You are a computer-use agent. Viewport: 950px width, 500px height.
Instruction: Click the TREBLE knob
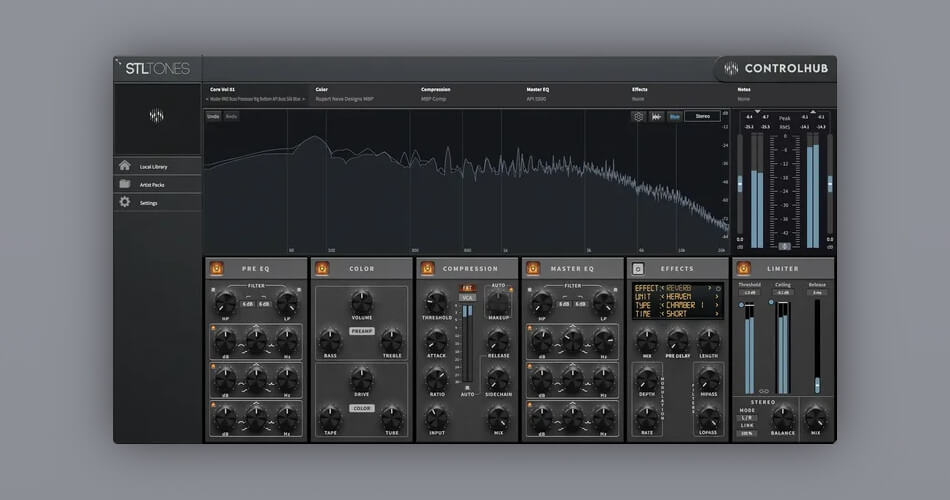point(392,340)
